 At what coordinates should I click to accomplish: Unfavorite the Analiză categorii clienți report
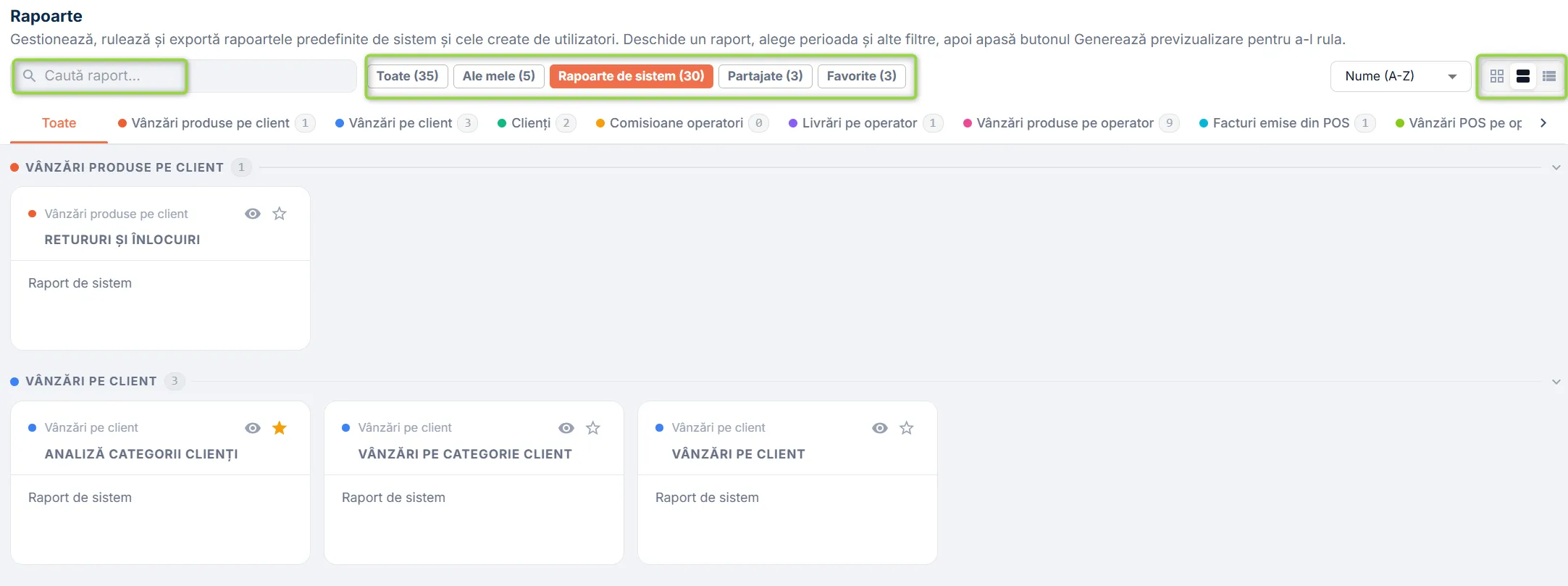click(x=280, y=428)
